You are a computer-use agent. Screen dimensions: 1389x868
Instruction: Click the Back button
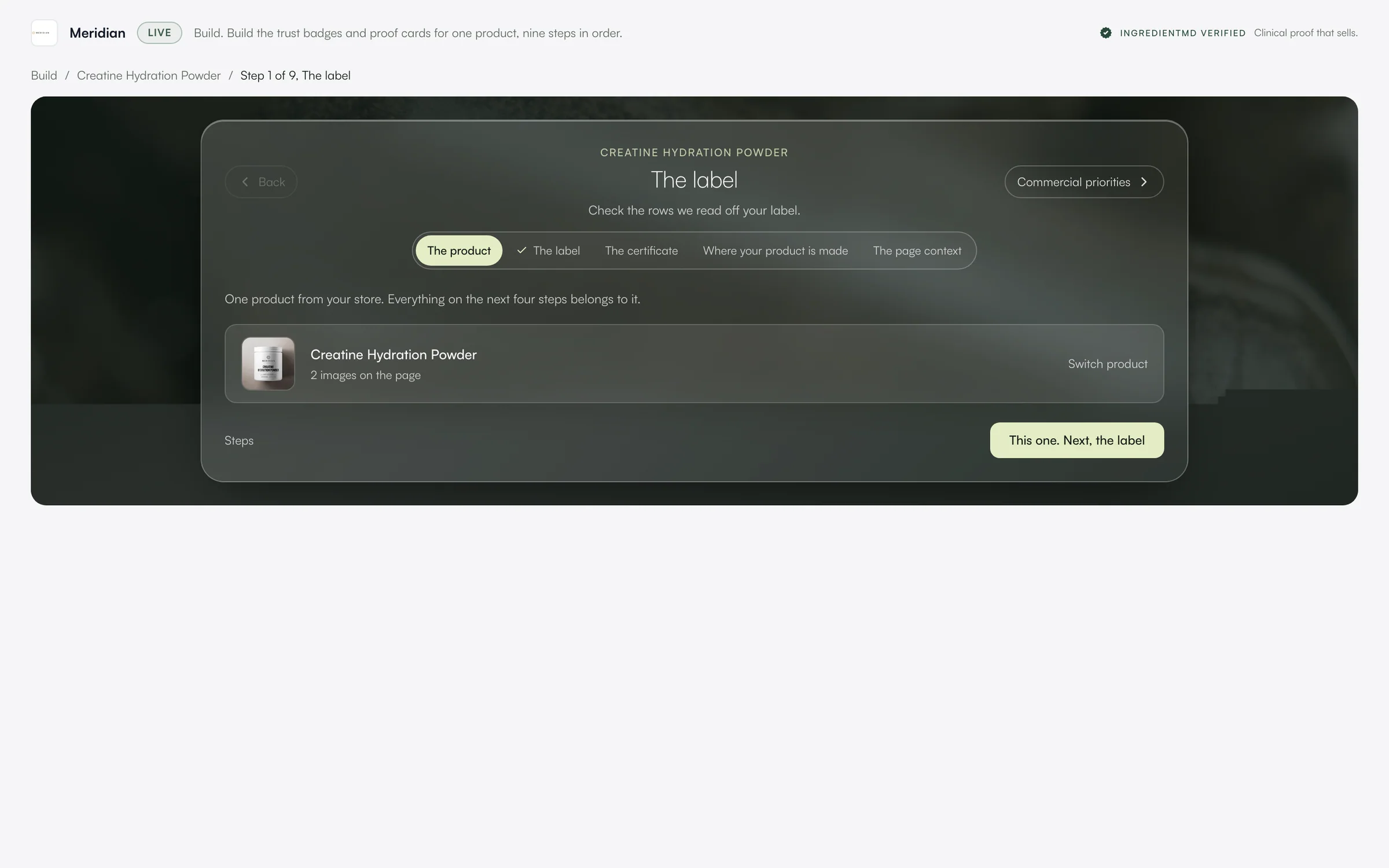pos(261,182)
